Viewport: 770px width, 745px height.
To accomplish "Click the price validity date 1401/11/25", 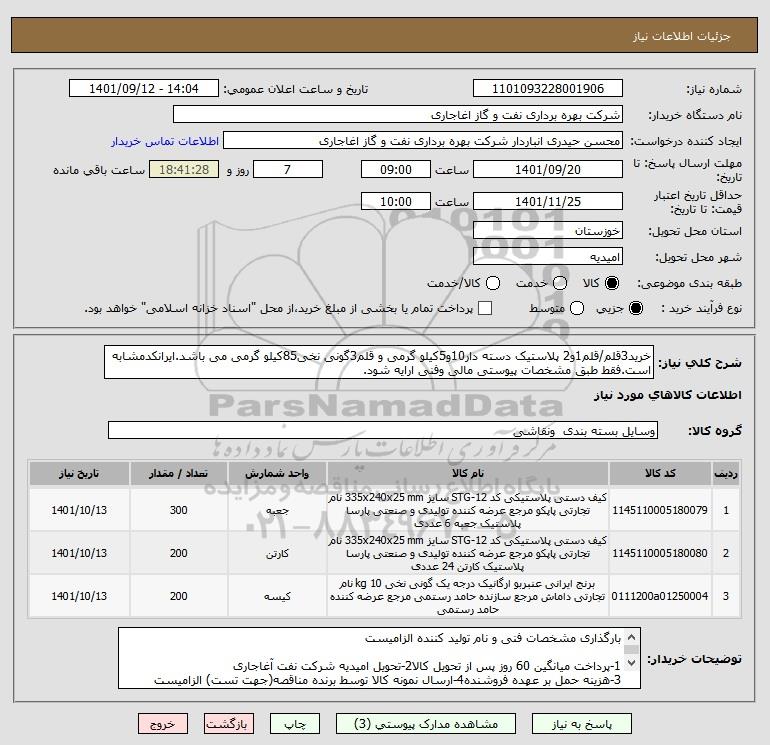I will click(548, 201).
